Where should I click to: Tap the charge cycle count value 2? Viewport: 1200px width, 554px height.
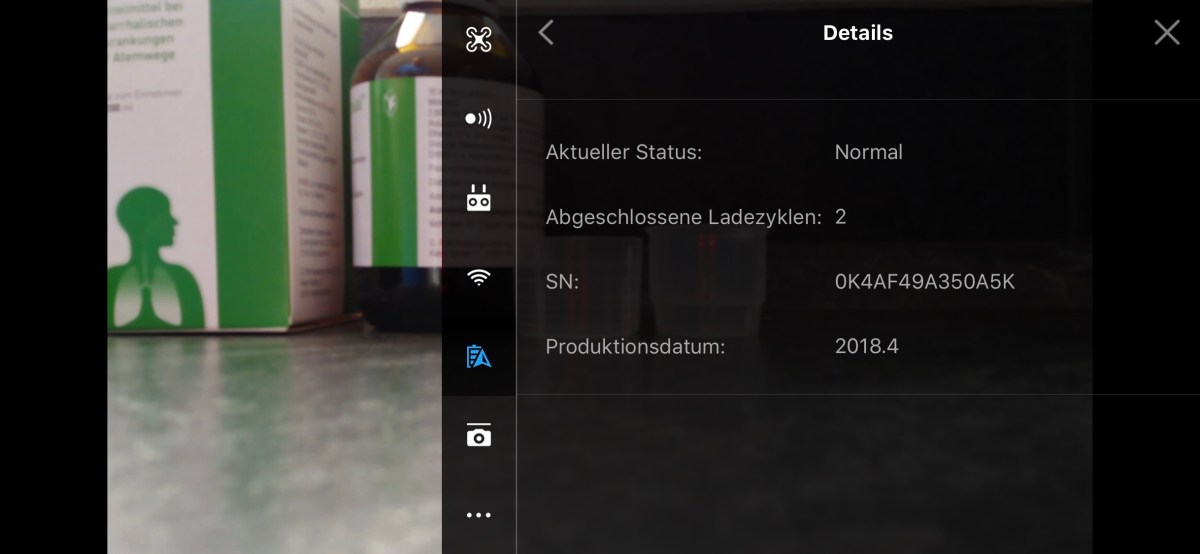click(840, 217)
